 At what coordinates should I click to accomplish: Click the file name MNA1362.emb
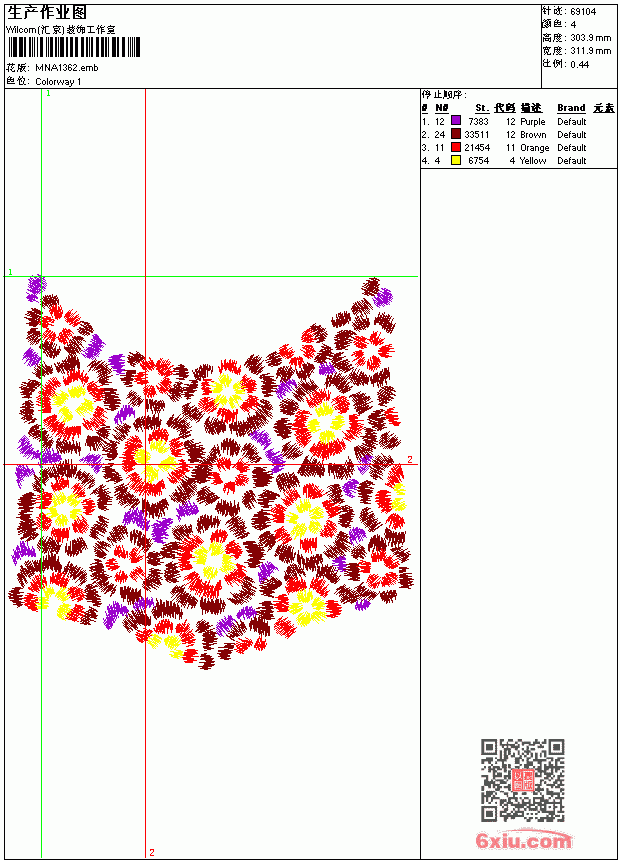pyautogui.click(x=67, y=68)
